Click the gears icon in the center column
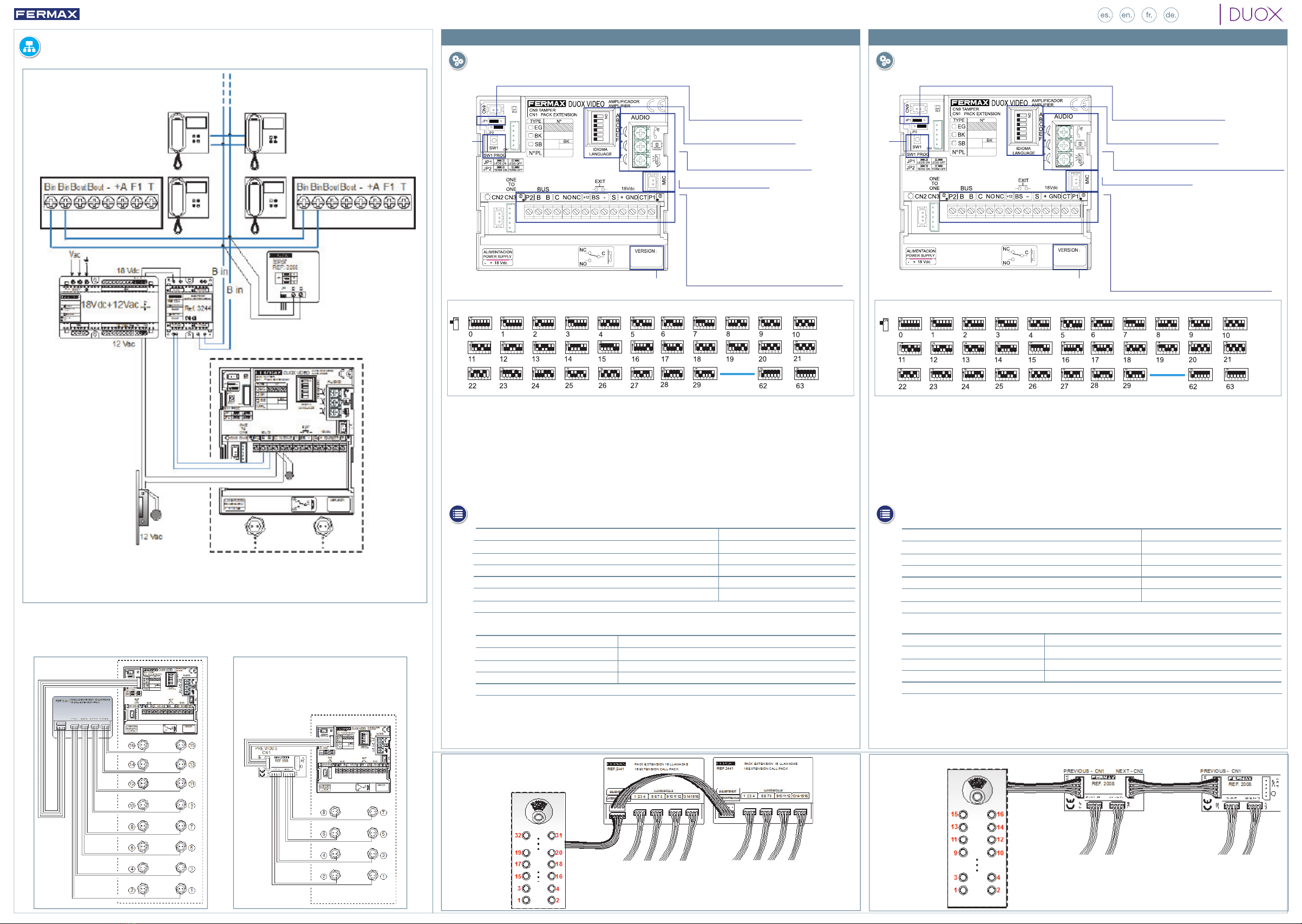 [x=457, y=61]
